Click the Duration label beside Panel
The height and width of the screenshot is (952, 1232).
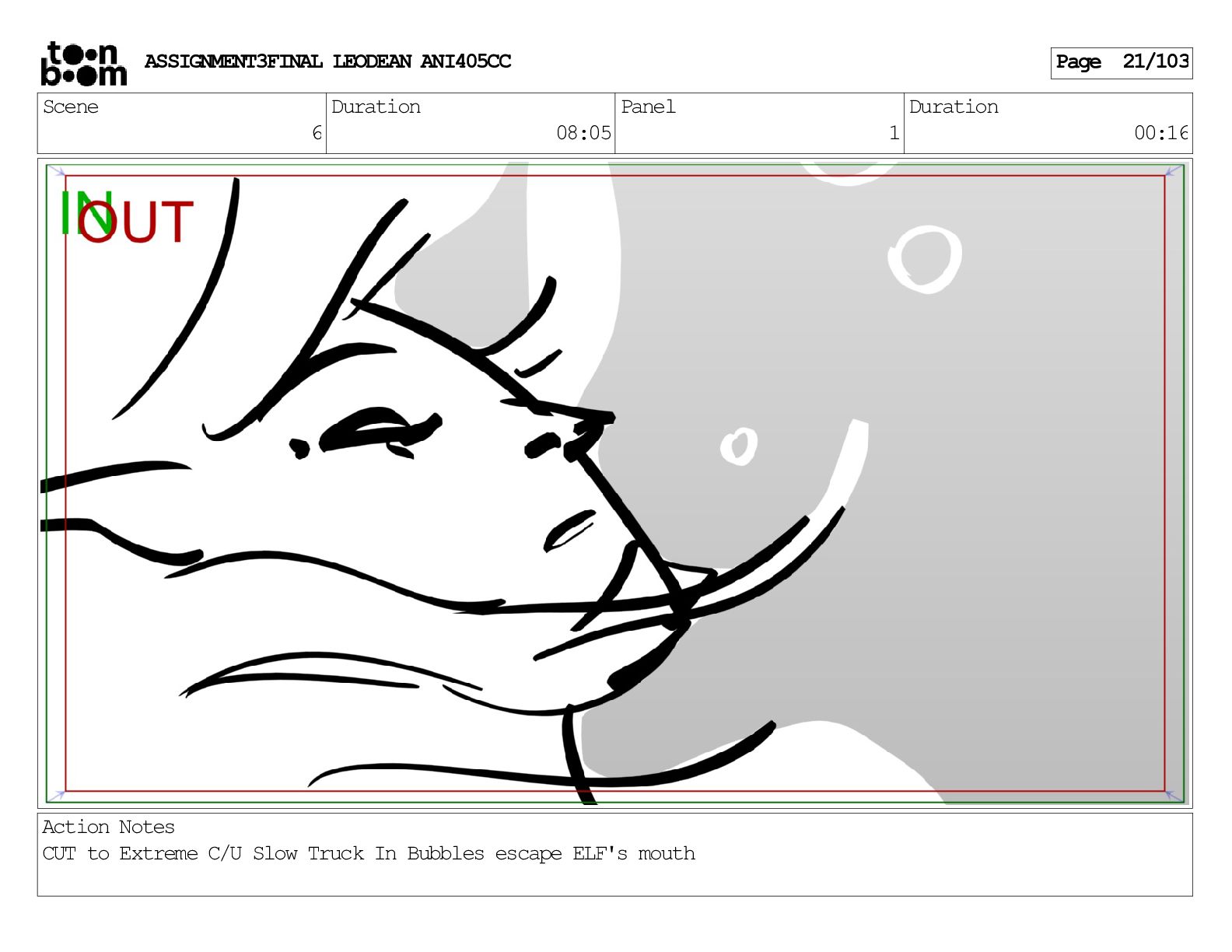pos(954,107)
